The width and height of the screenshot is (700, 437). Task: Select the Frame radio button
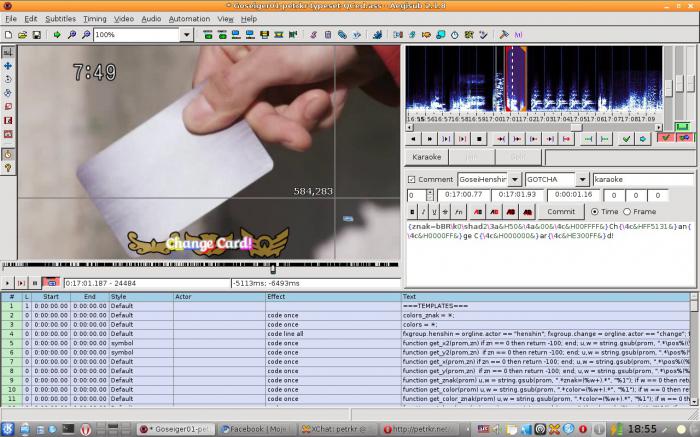point(627,212)
